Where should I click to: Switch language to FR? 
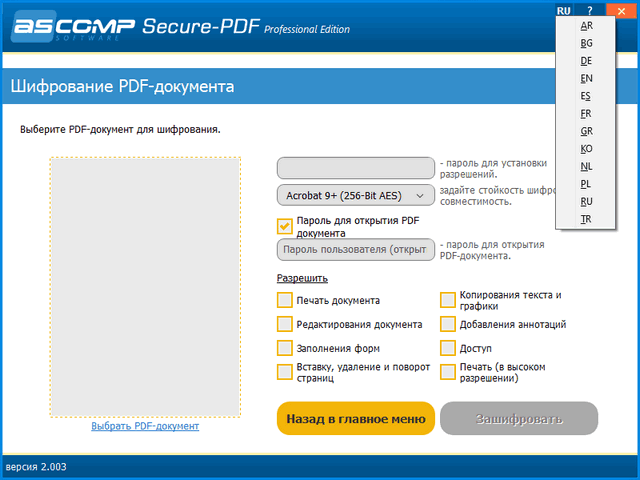point(586,114)
